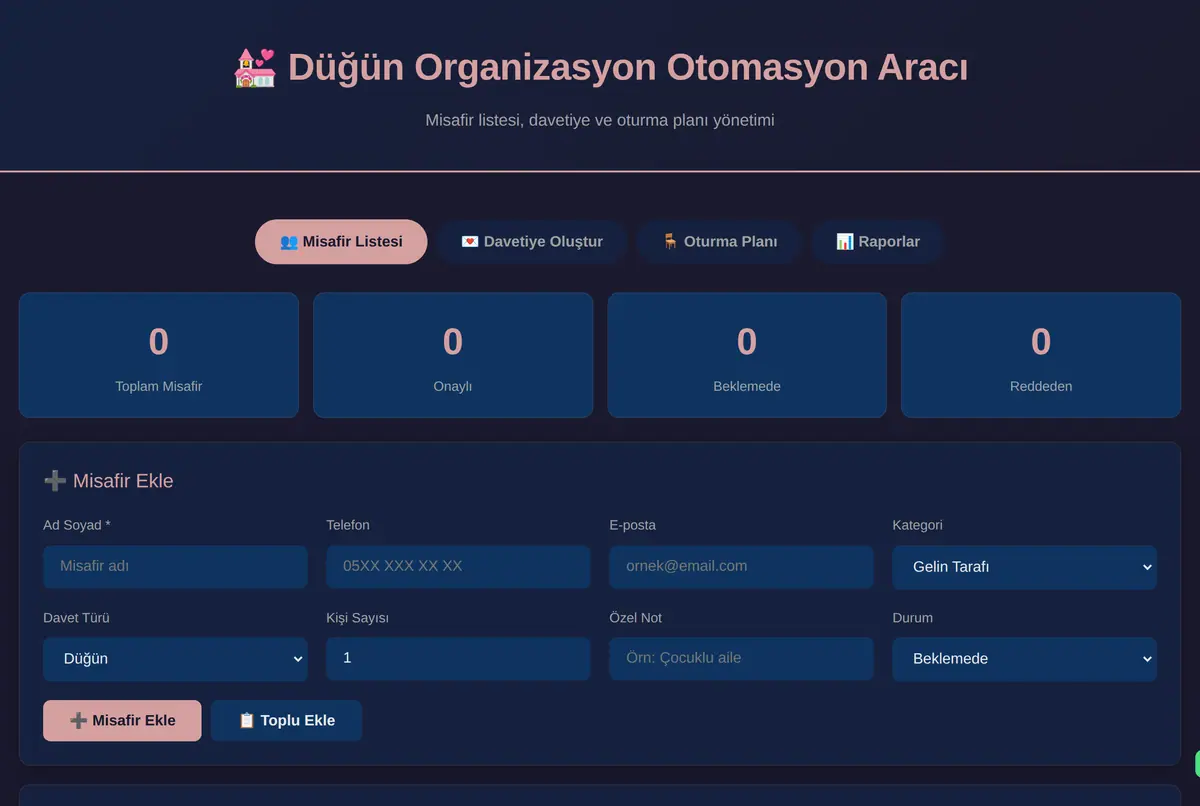Click the bar chart icon on the Raporlar tab
1200x806 pixels.
tap(845, 242)
